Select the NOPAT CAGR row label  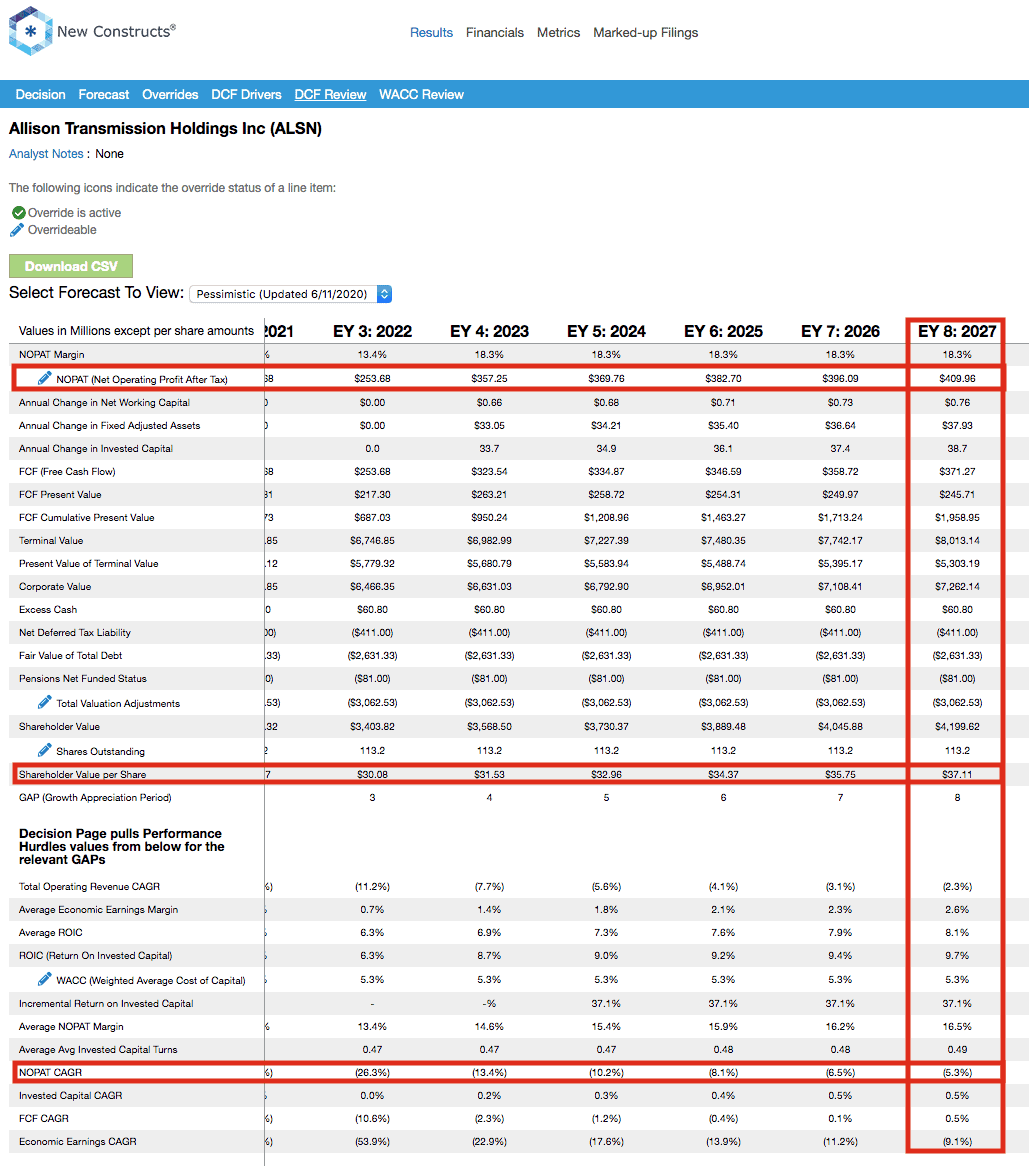point(51,1072)
